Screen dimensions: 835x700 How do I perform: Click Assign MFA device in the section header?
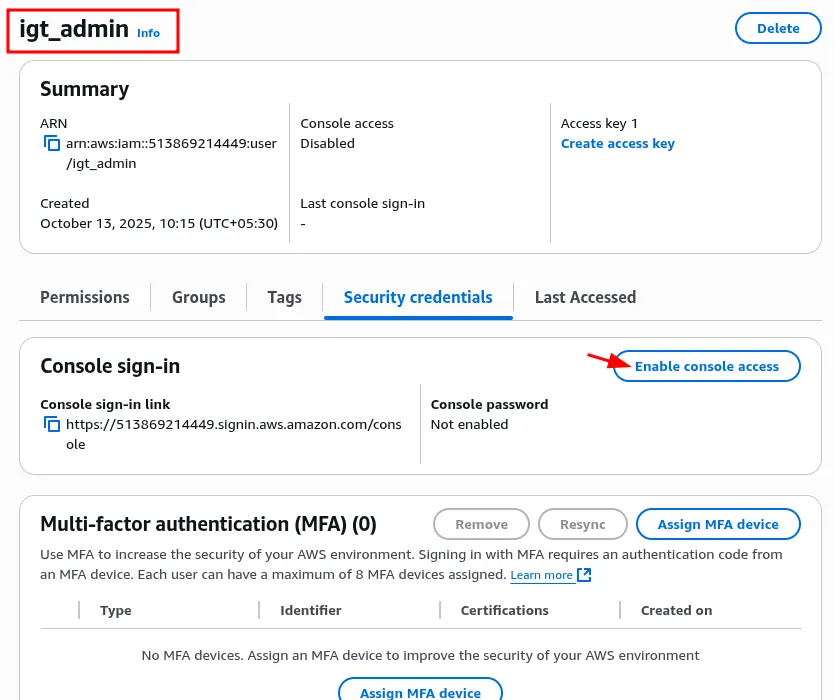(x=718, y=524)
